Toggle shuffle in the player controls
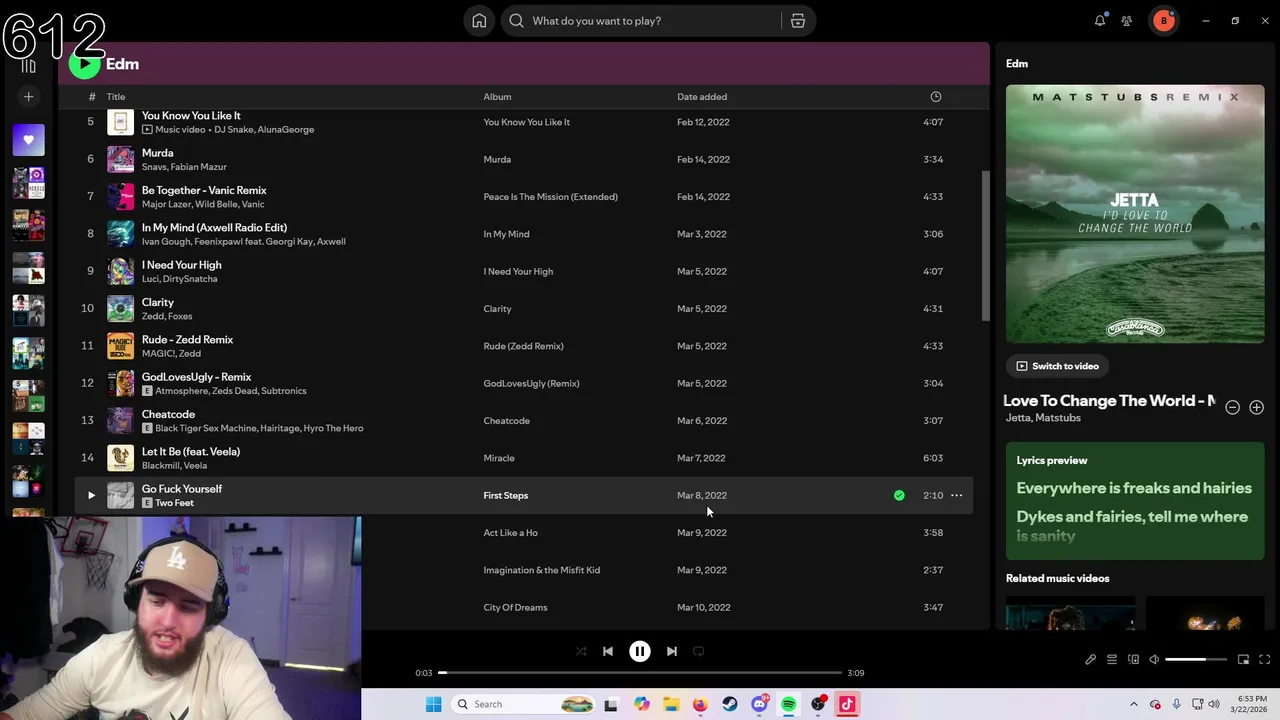Screen dimensions: 1280x720 (x=581, y=651)
